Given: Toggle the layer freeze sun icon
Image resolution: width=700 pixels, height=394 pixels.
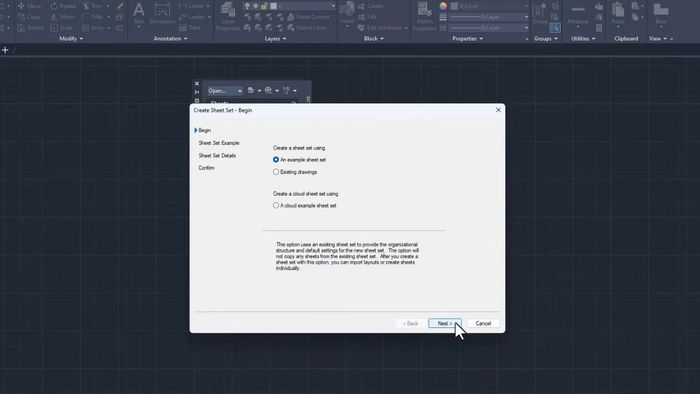Looking at the screenshot, I should coord(255,6).
